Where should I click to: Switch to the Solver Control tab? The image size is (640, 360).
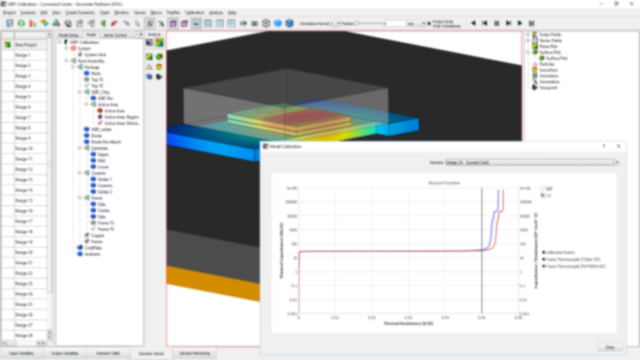[x=115, y=35]
